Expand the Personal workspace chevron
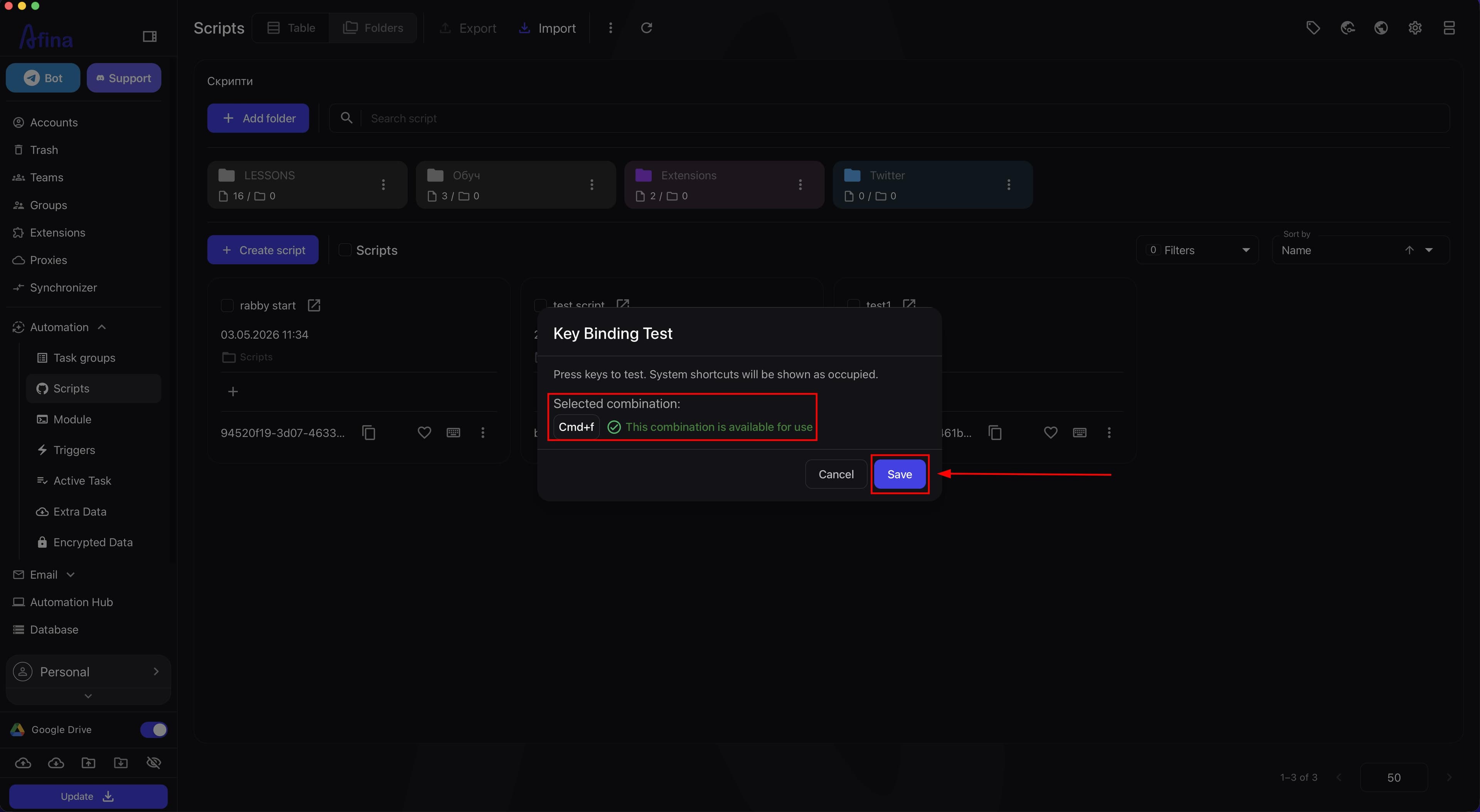Screen dimensions: 1480x812 click(x=156, y=671)
